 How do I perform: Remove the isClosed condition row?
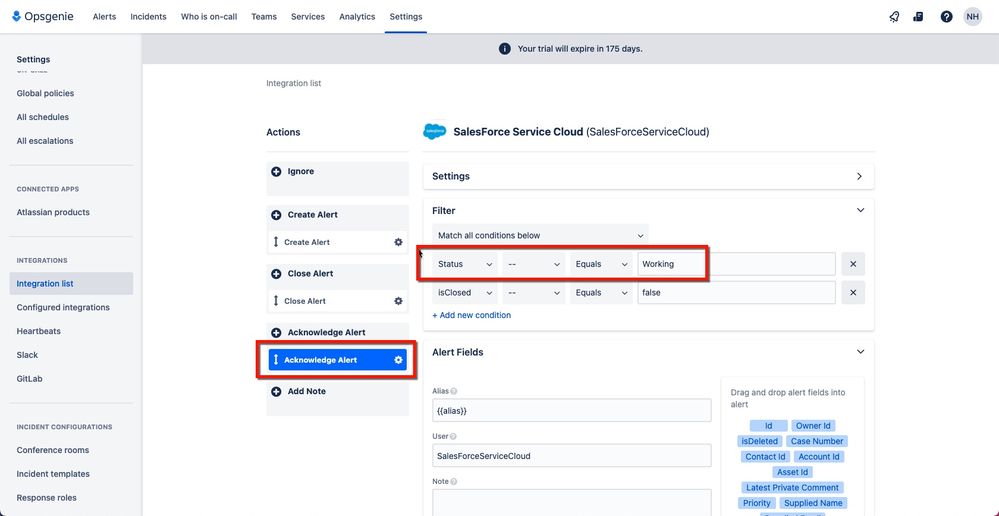click(x=852, y=292)
